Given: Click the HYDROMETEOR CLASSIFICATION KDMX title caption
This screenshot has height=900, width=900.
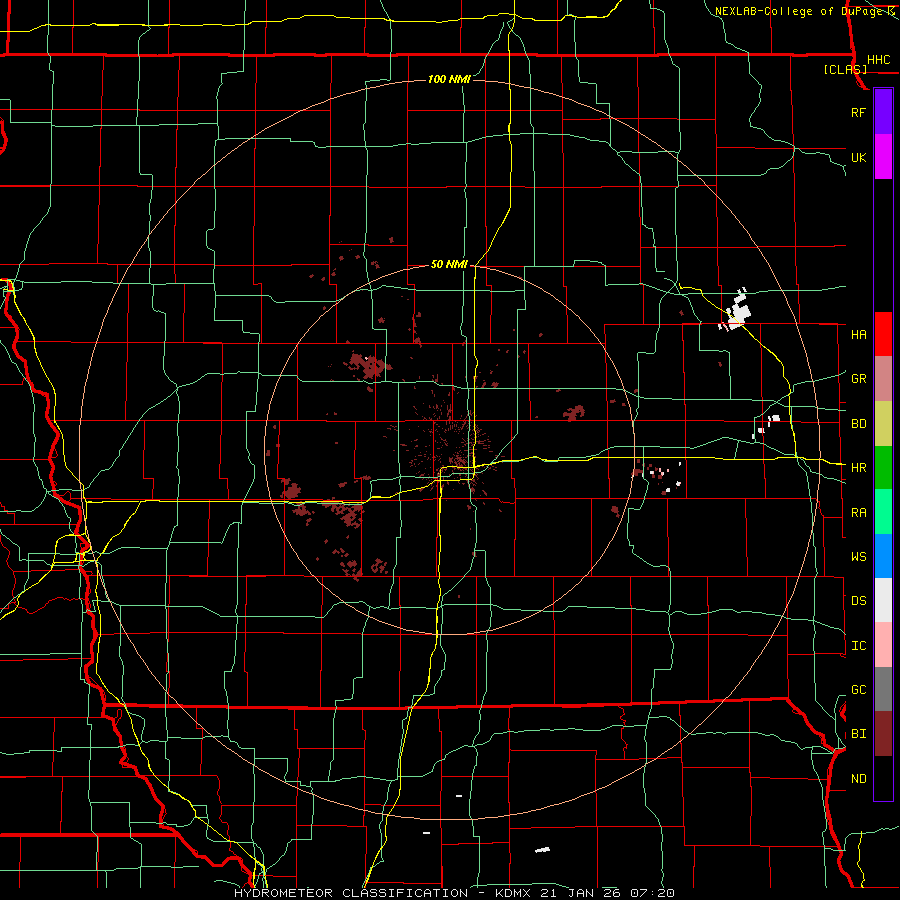Looking at the screenshot, I should click(x=454, y=893).
